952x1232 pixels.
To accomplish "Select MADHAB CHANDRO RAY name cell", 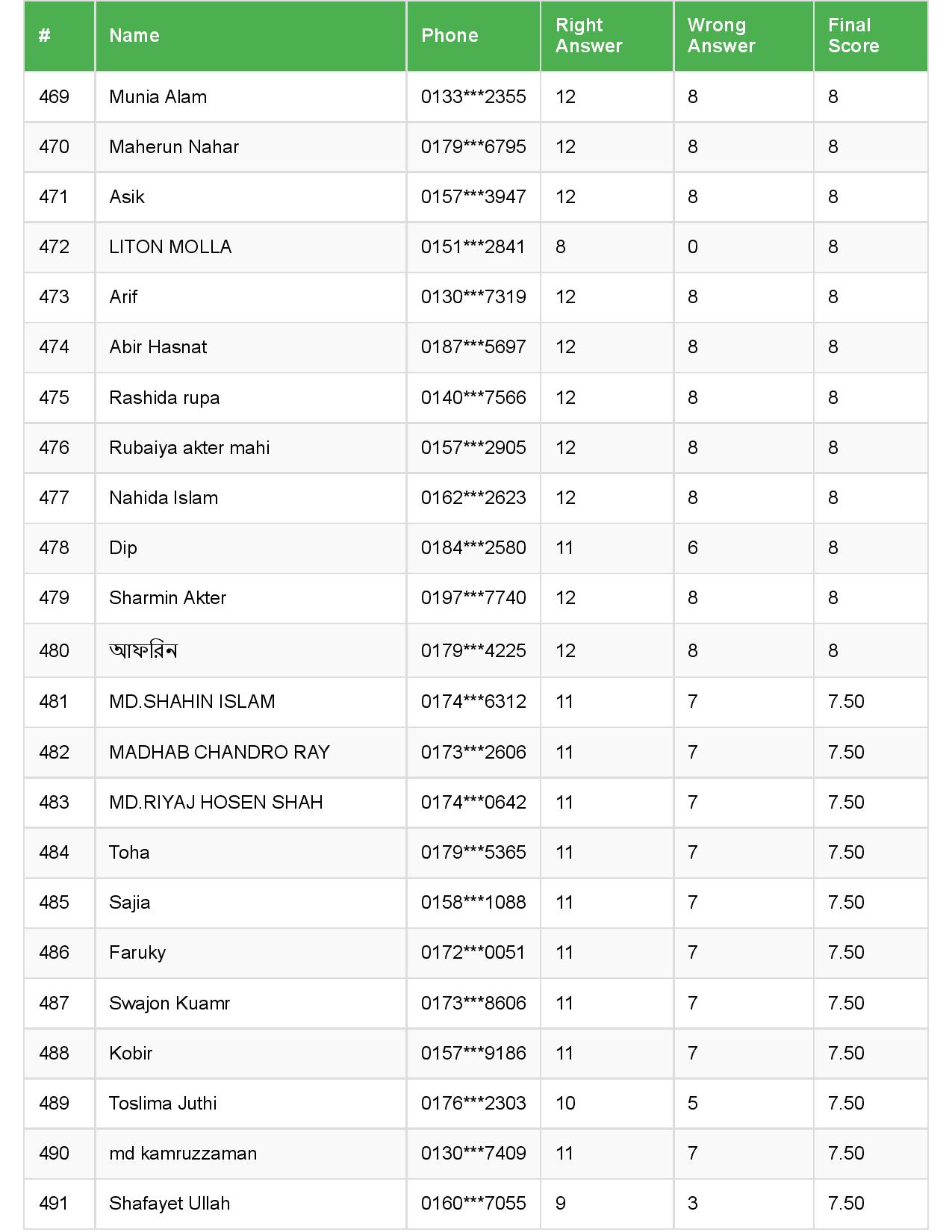I will pyautogui.click(x=219, y=753).
